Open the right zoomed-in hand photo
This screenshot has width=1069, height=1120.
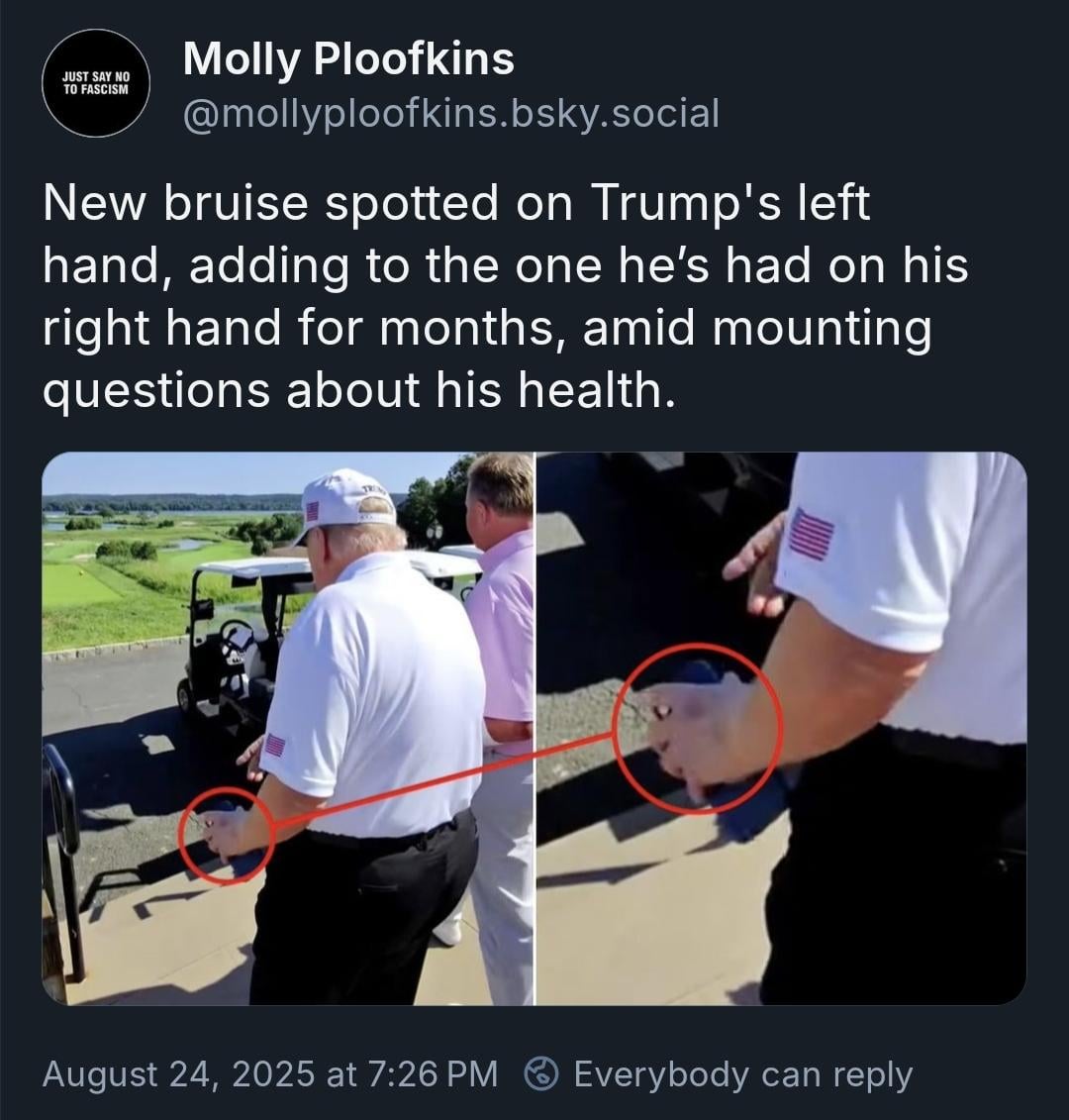coord(781,729)
